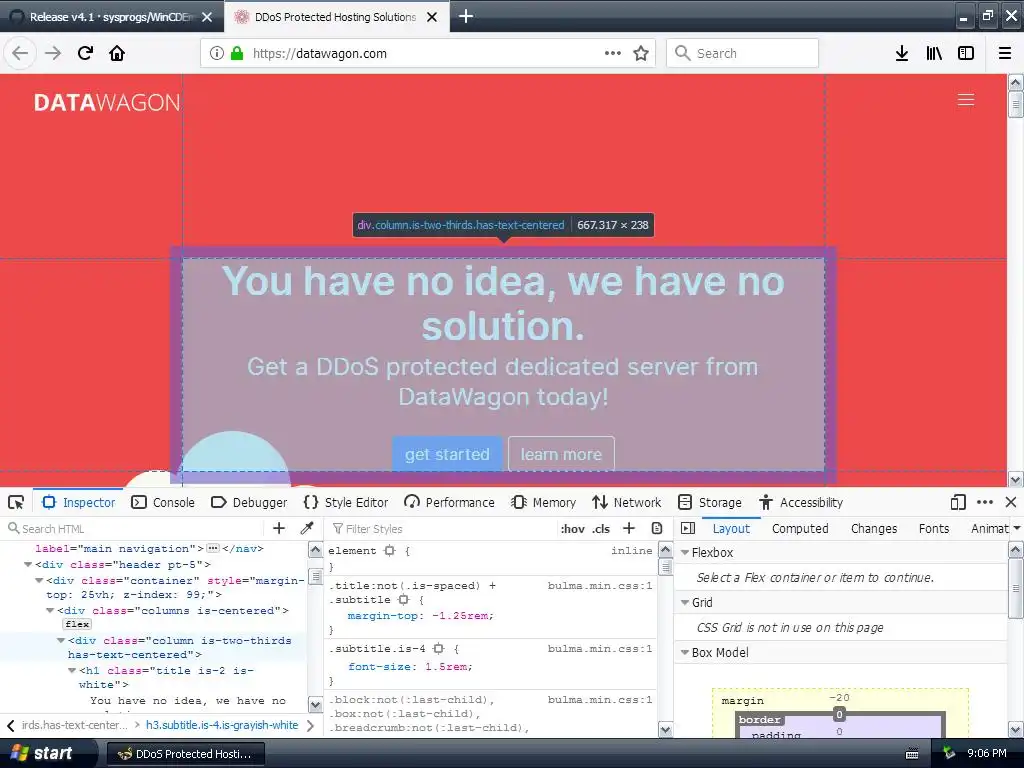The height and width of the screenshot is (768, 1024).
Task: Switch to Style Editor tab
Action: (x=346, y=502)
